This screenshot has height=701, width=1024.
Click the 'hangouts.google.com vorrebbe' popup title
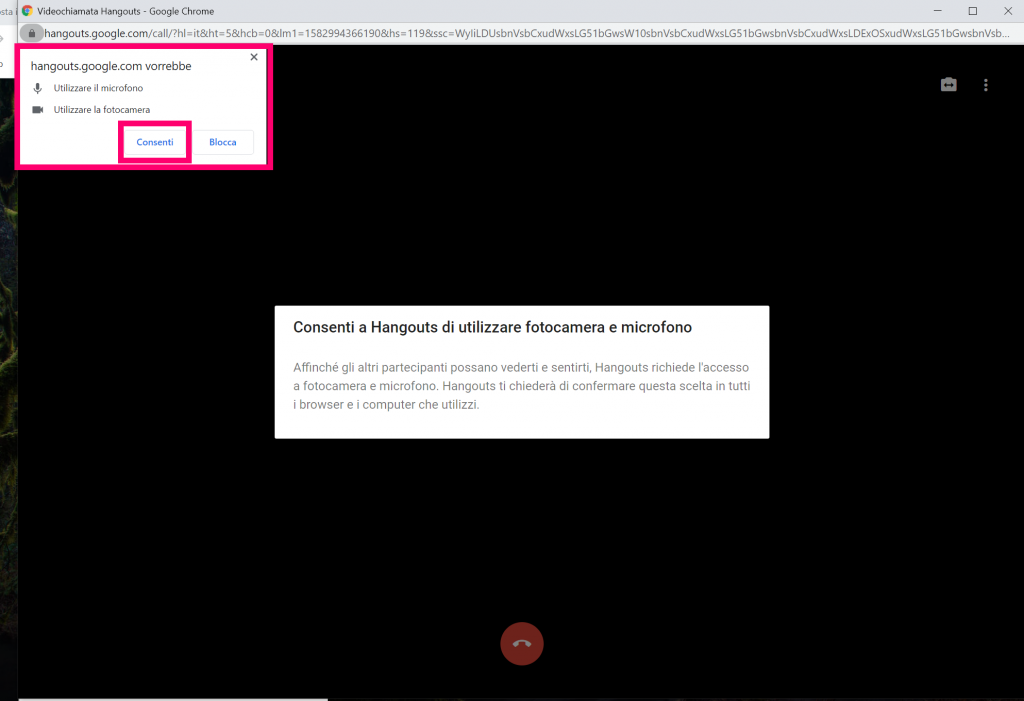tap(111, 66)
